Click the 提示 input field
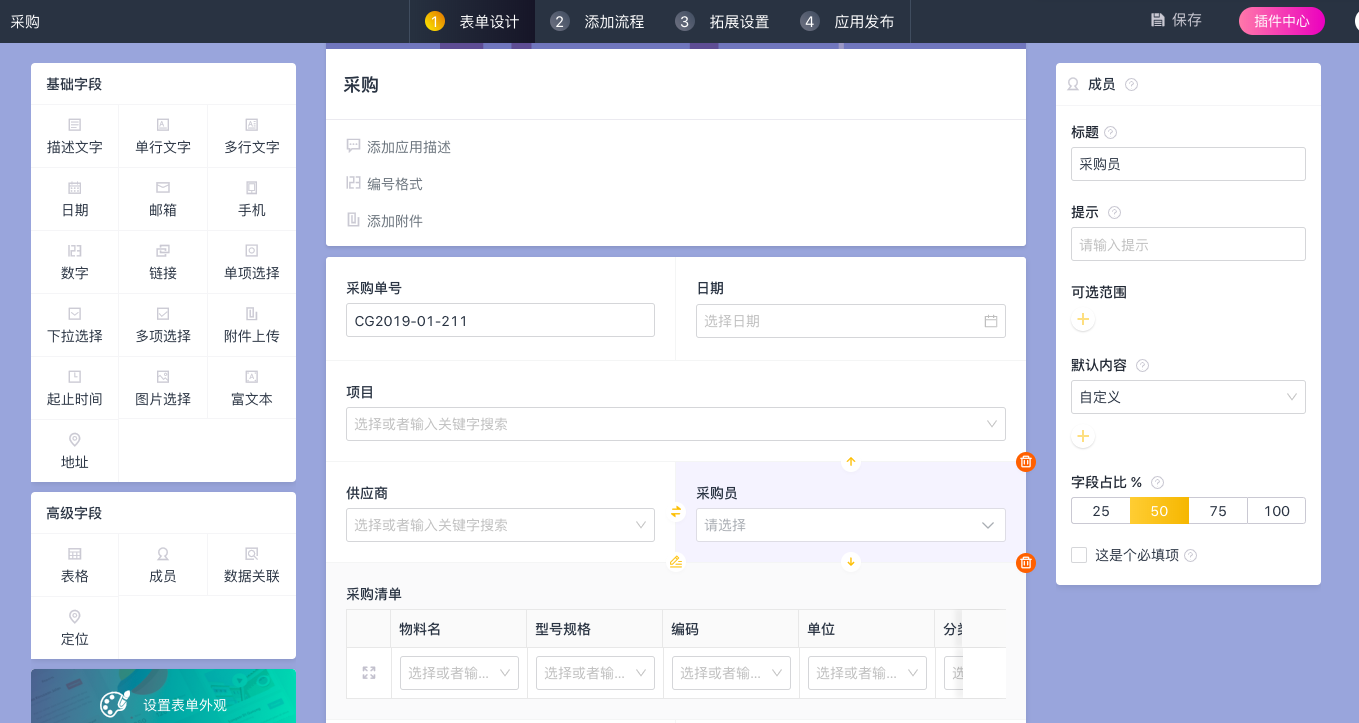Image resolution: width=1359 pixels, height=723 pixels. 1187,244
